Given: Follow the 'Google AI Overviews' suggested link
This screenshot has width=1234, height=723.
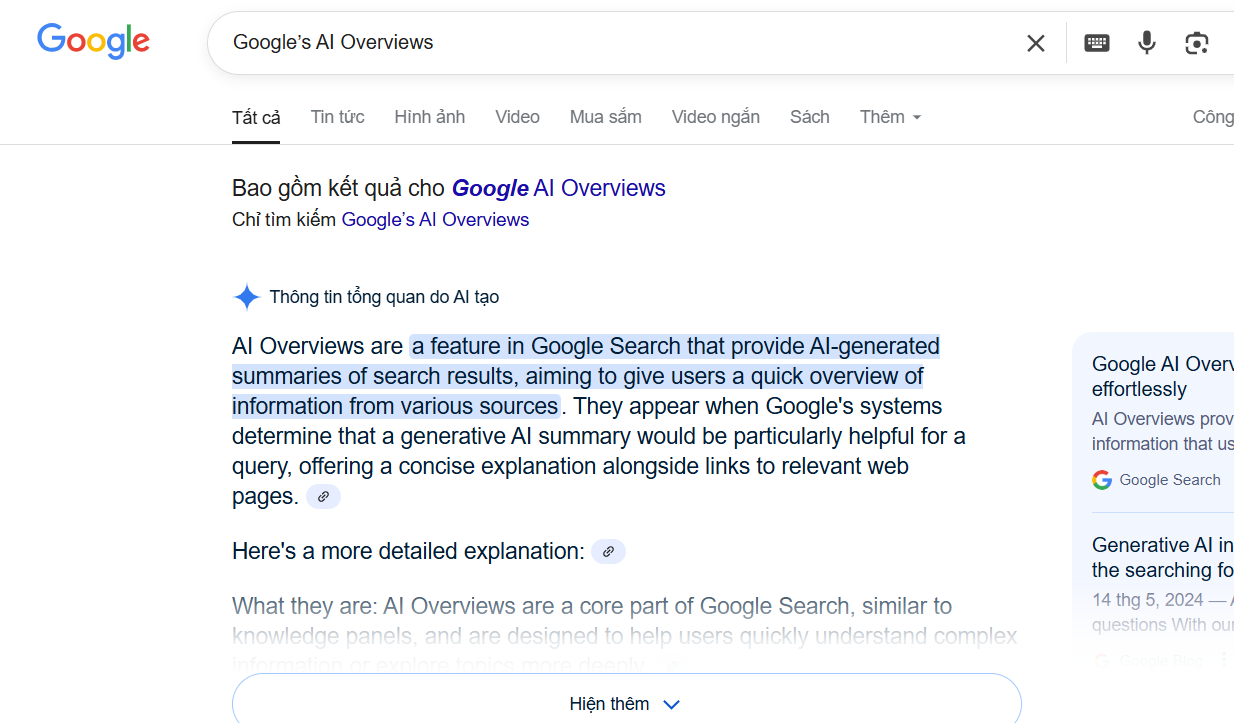Looking at the screenshot, I should click(558, 188).
